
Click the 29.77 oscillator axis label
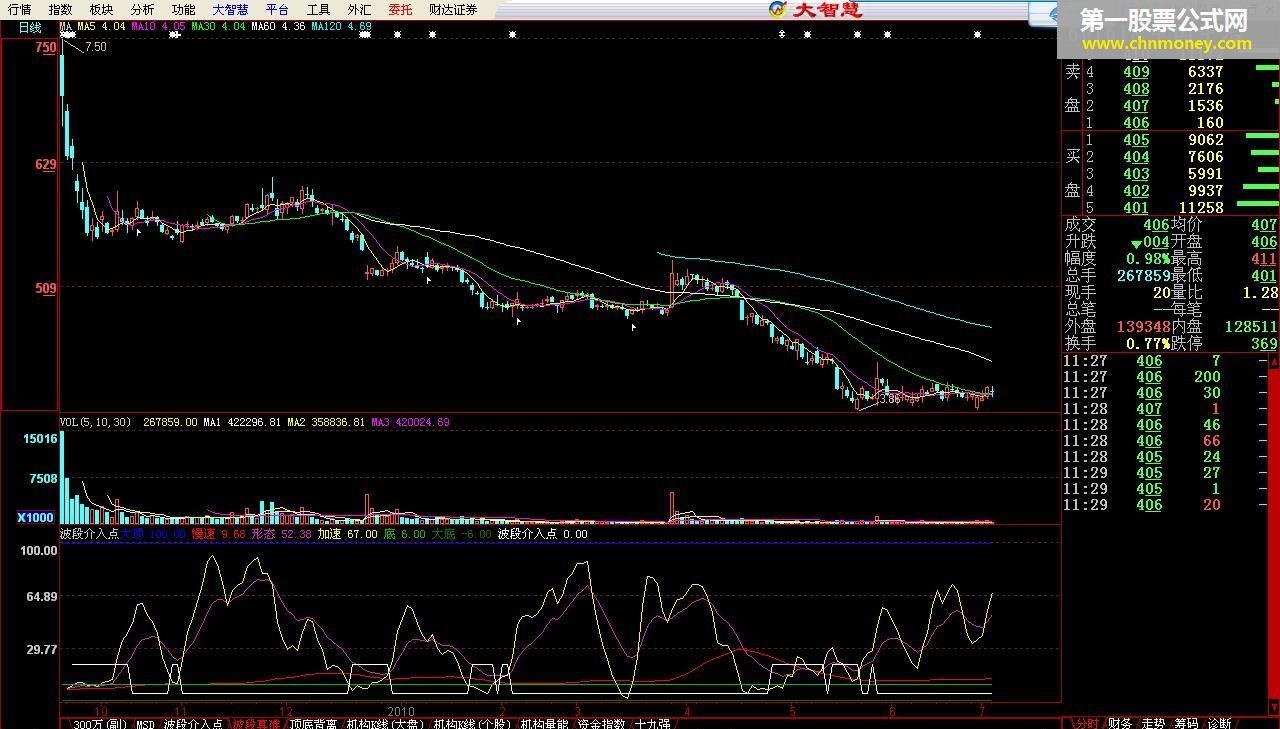coord(43,650)
